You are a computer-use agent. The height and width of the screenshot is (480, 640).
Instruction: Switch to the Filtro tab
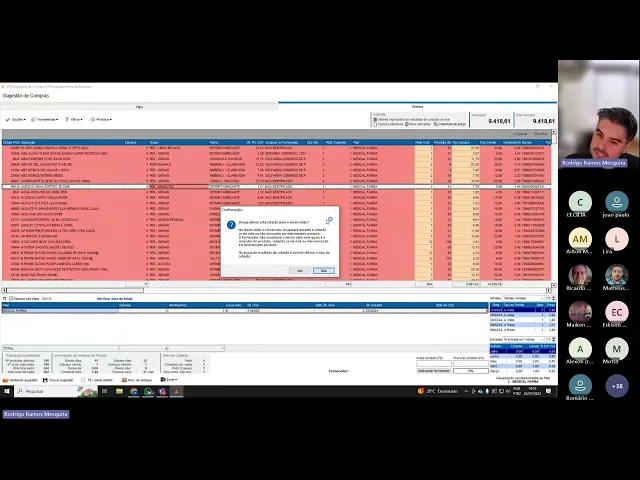pyautogui.click(x=139, y=107)
